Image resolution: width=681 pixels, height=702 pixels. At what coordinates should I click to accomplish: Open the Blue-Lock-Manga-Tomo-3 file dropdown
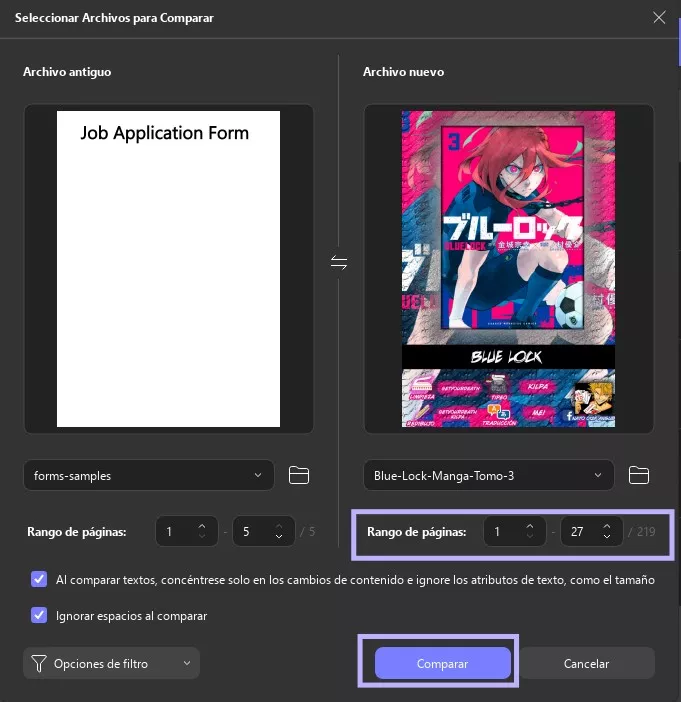[x=489, y=475]
